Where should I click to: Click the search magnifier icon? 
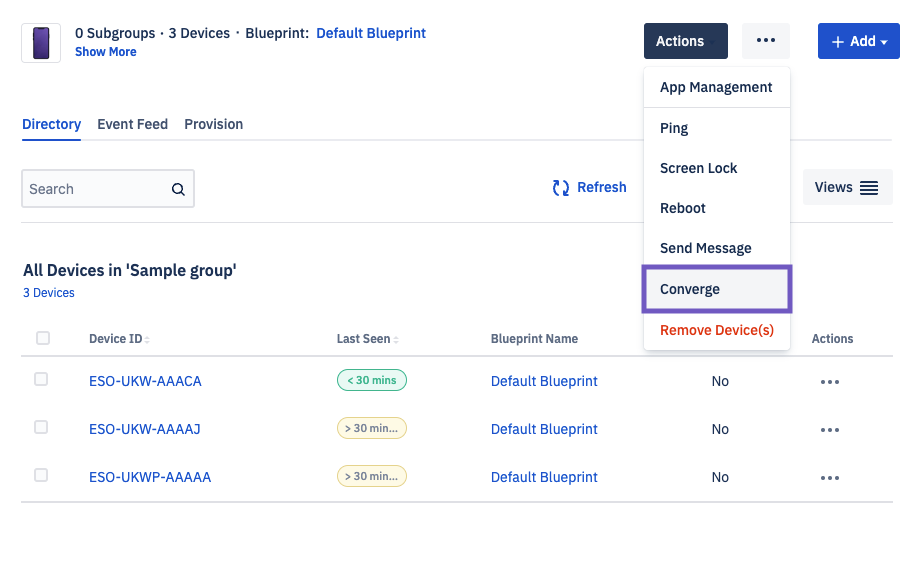[178, 189]
